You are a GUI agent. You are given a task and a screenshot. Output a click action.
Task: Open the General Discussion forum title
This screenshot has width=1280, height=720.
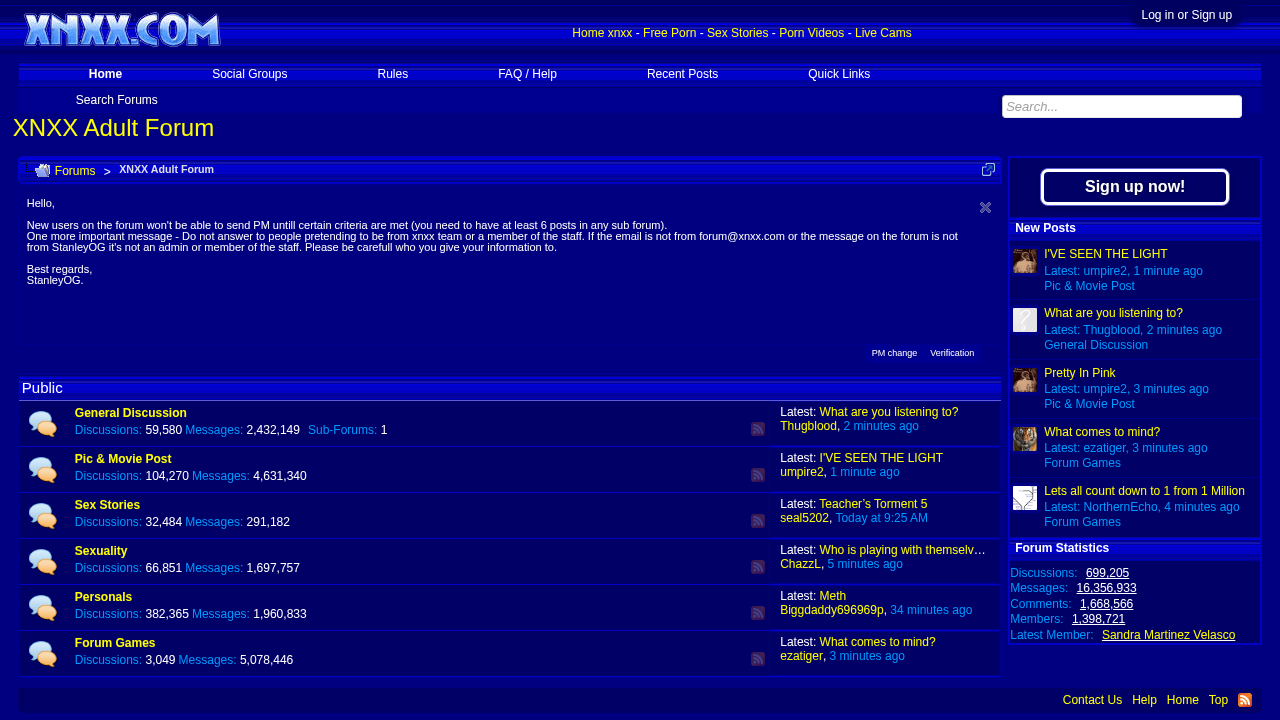(131, 413)
